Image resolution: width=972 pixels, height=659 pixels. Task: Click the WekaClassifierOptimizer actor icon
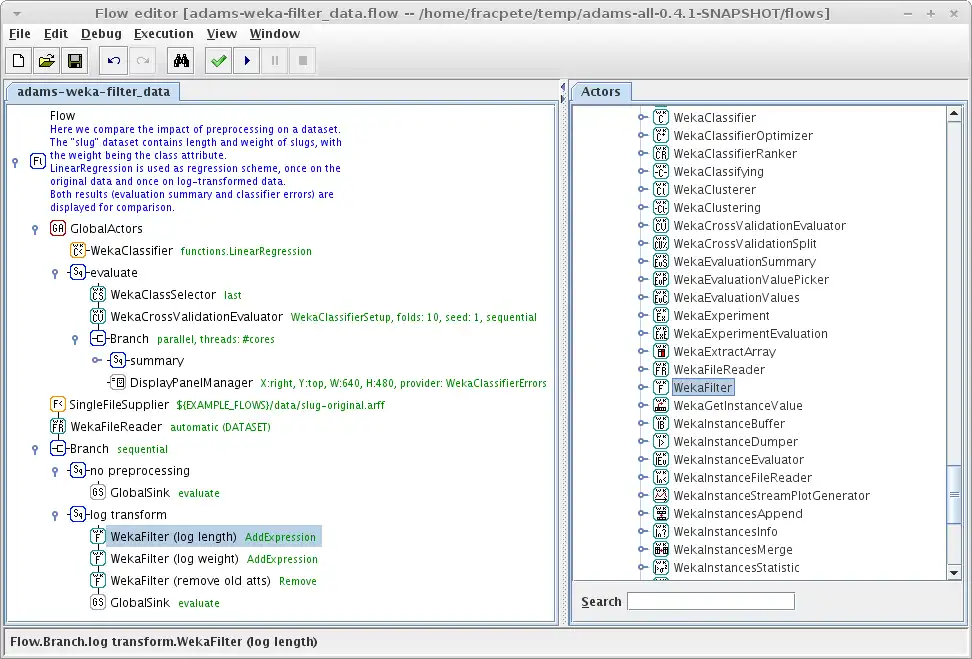coord(661,135)
